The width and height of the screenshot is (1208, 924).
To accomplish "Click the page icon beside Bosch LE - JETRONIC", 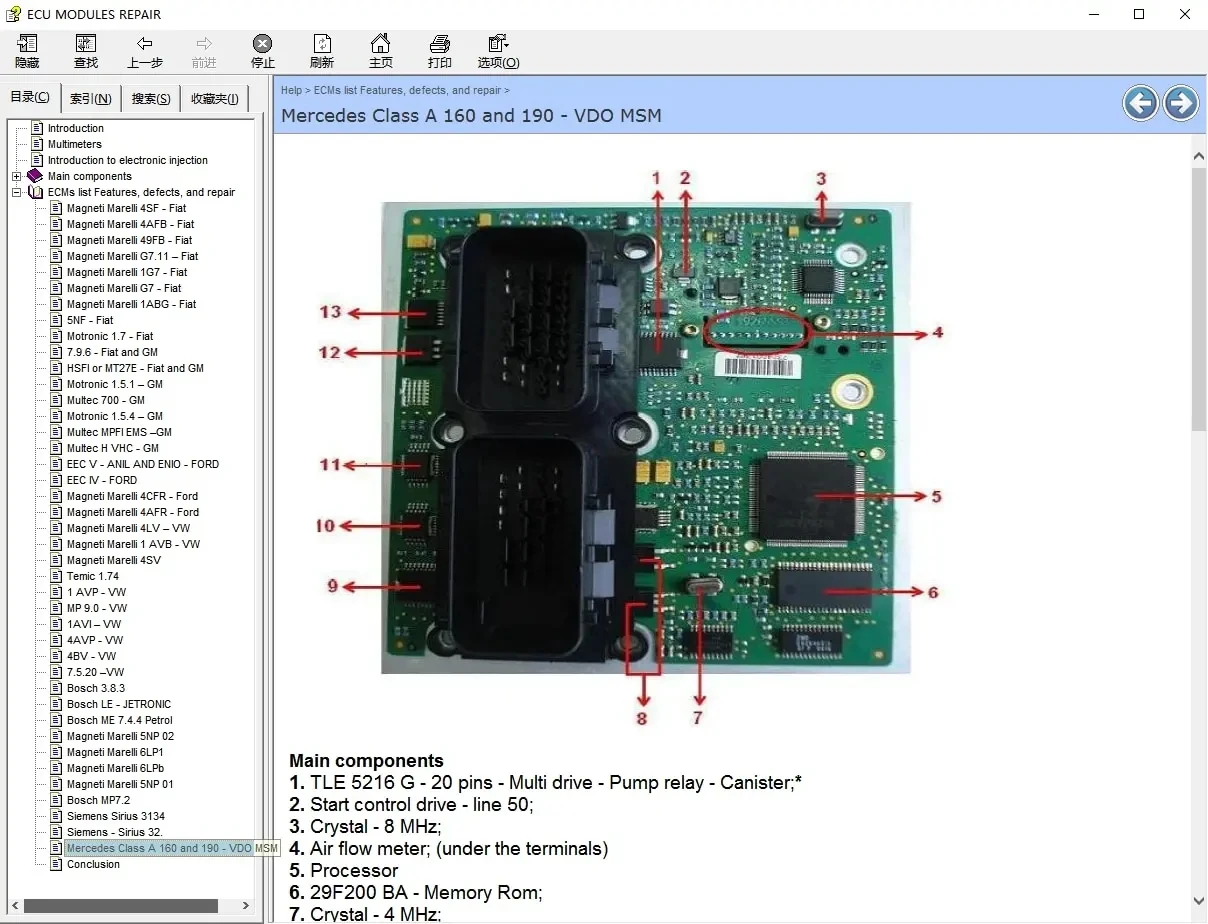I will tap(57, 704).
